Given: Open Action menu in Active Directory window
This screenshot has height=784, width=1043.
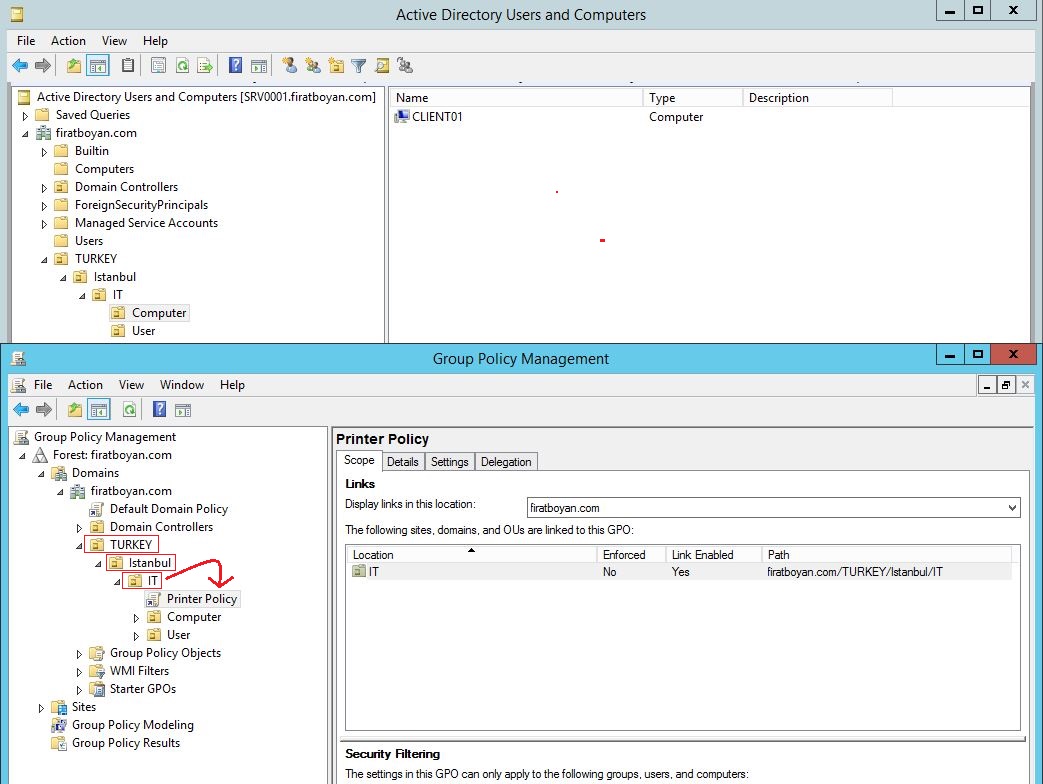Looking at the screenshot, I should (69, 41).
